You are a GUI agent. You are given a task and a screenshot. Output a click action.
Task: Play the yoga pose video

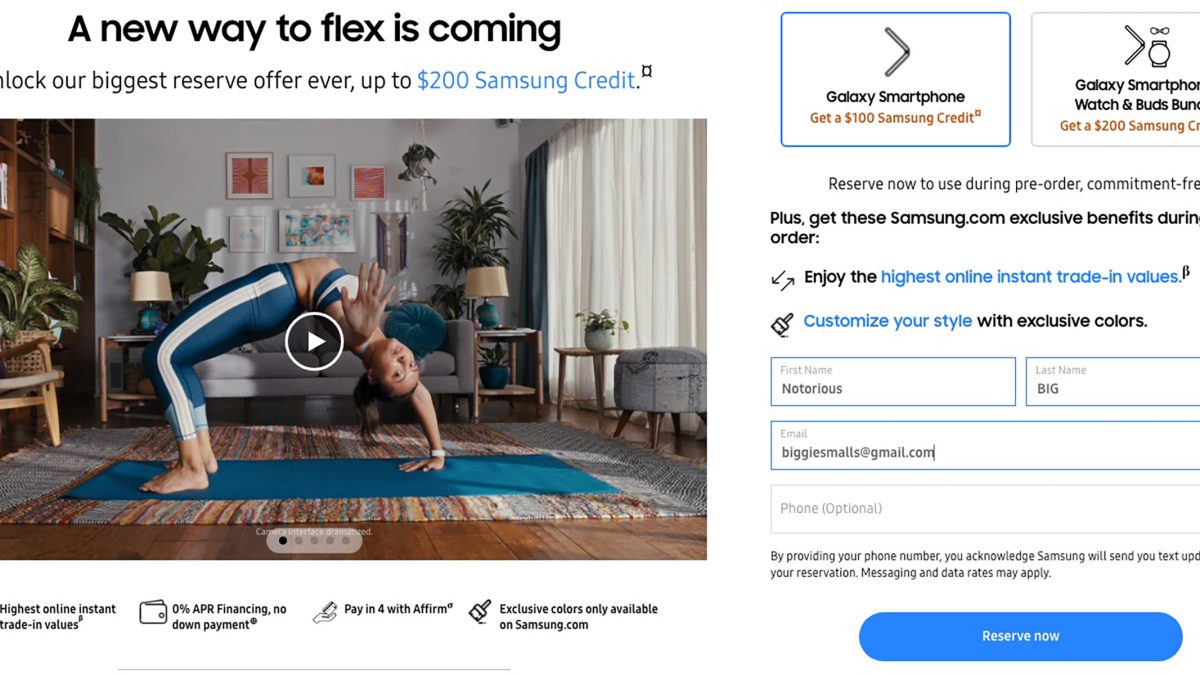pyautogui.click(x=314, y=342)
